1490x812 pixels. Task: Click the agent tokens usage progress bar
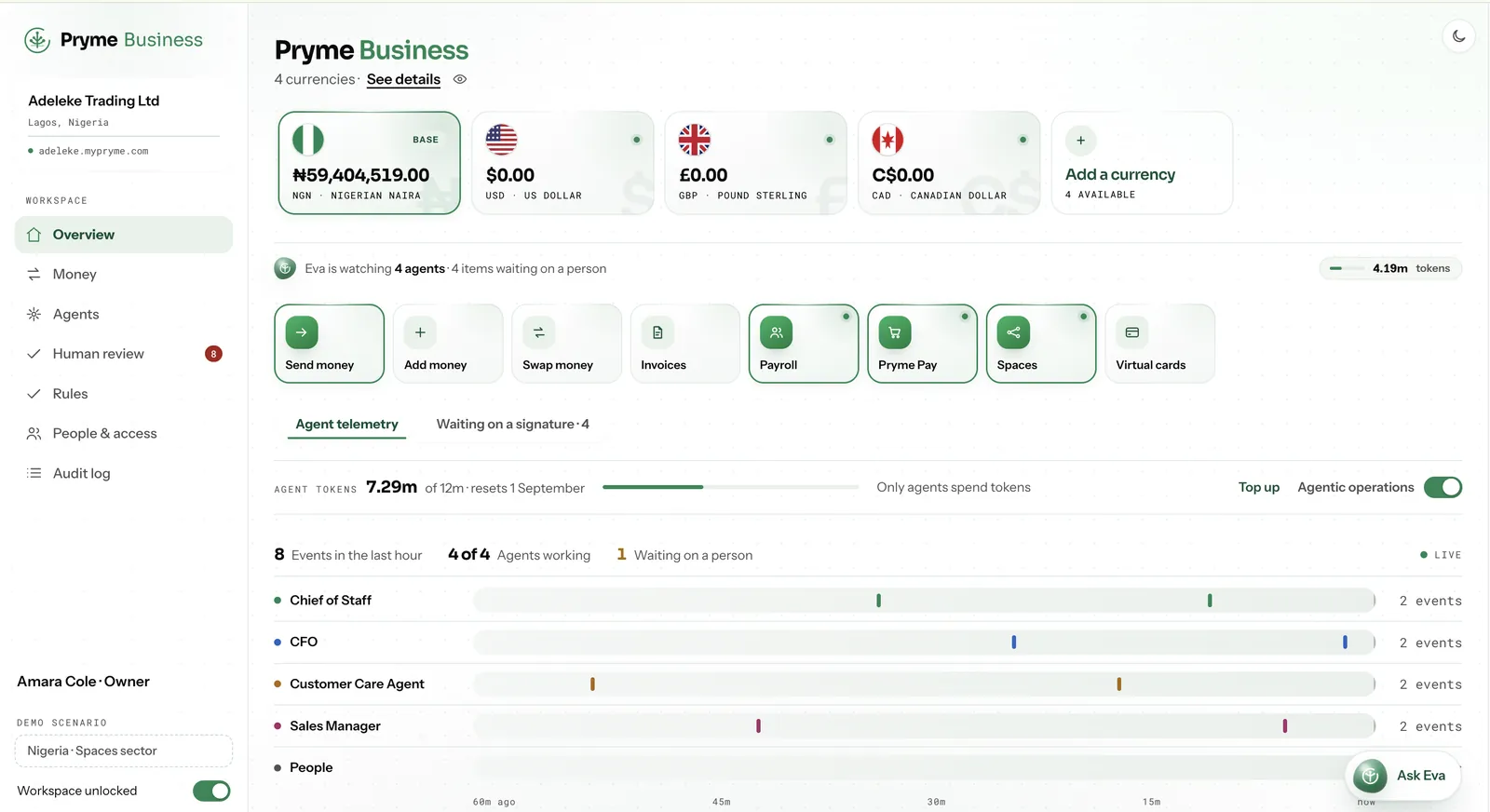tap(730, 487)
